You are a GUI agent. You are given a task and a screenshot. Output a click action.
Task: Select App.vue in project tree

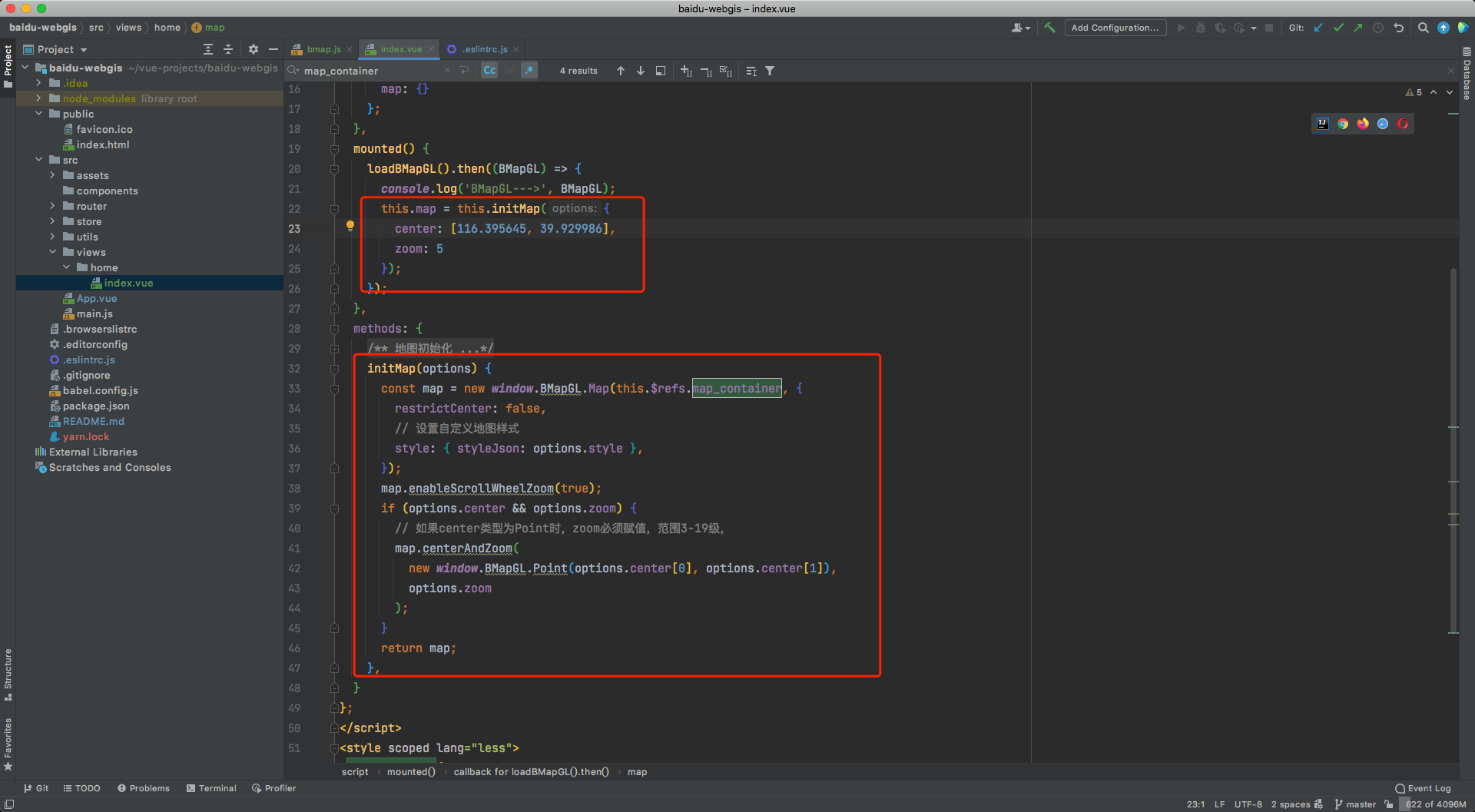96,298
